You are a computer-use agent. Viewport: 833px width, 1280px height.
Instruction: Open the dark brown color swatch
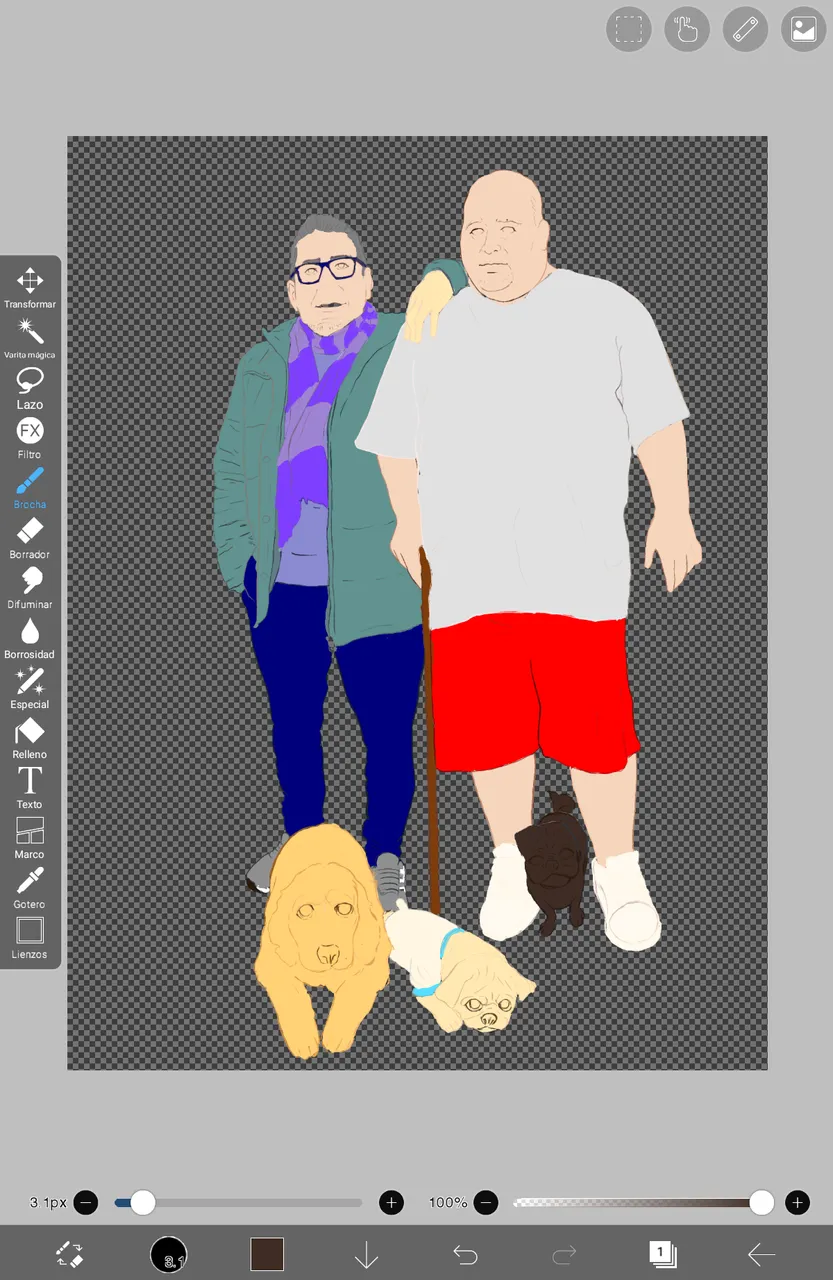coord(267,1254)
